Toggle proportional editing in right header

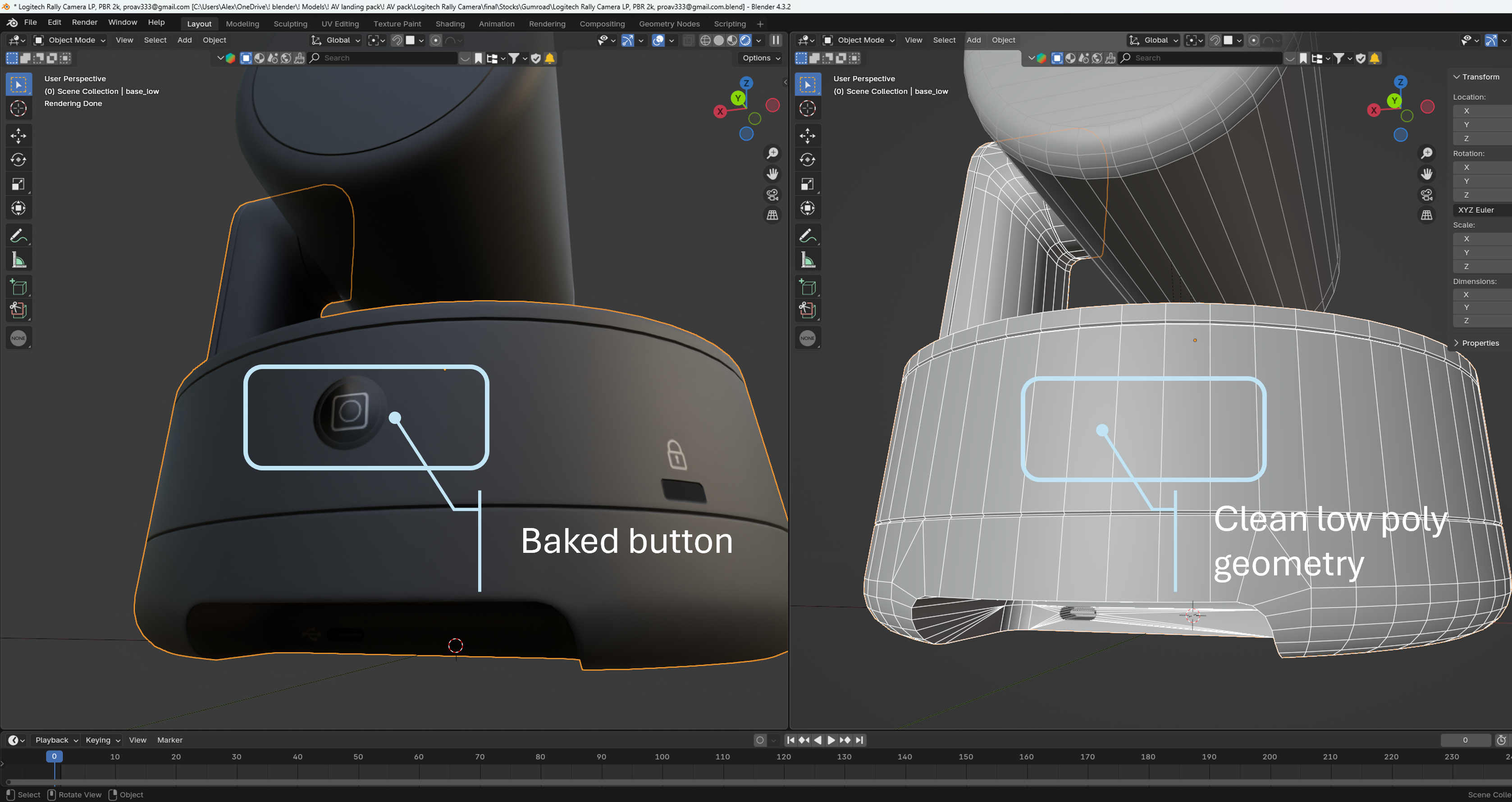(x=1253, y=40)
